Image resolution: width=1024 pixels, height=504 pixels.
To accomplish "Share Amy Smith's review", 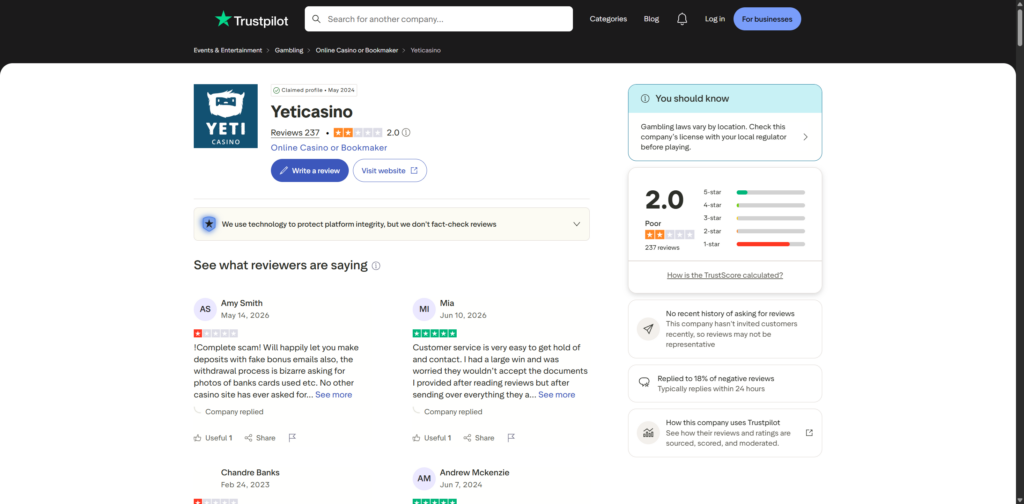I will pos(260,438).
